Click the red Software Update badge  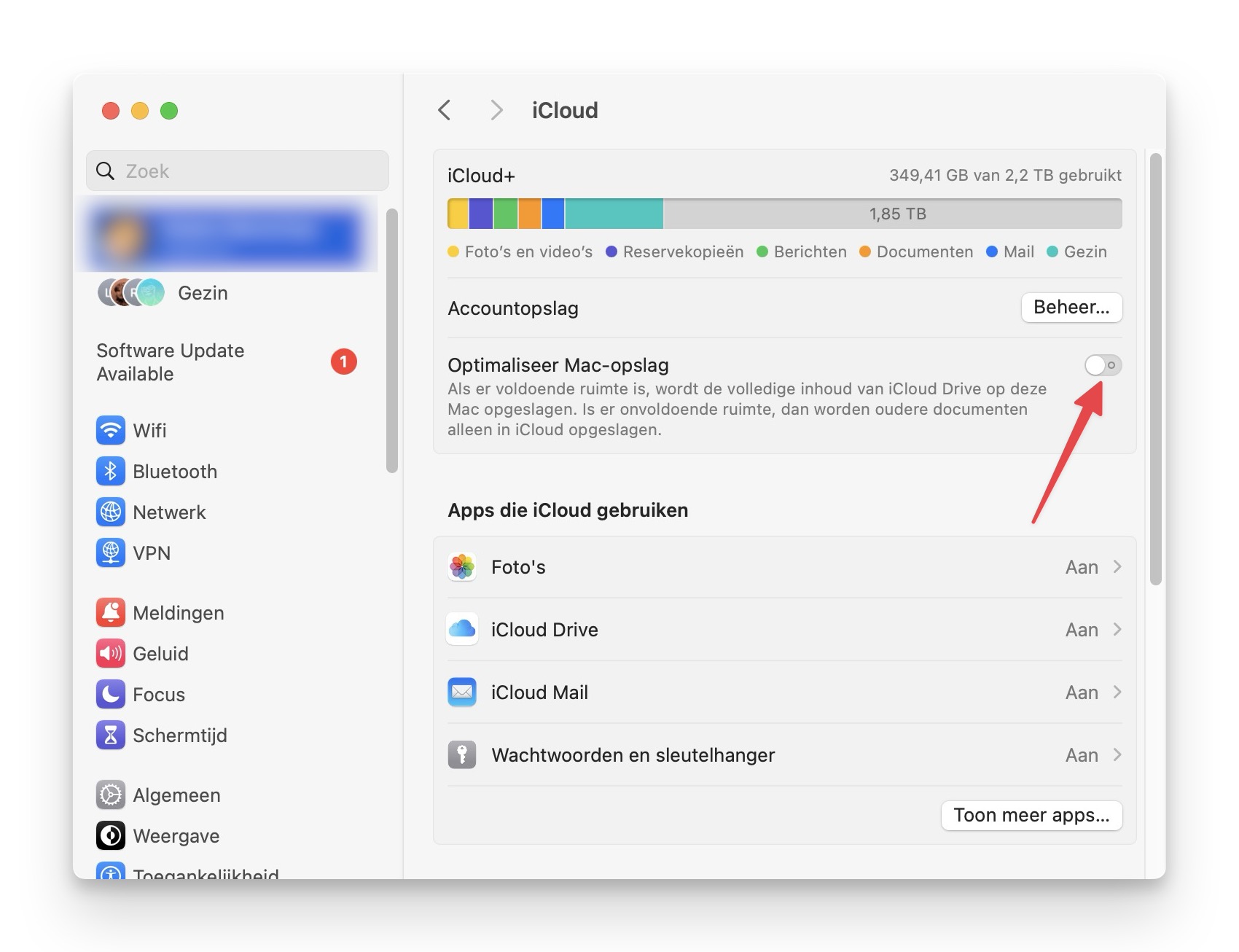click(344, 362)
